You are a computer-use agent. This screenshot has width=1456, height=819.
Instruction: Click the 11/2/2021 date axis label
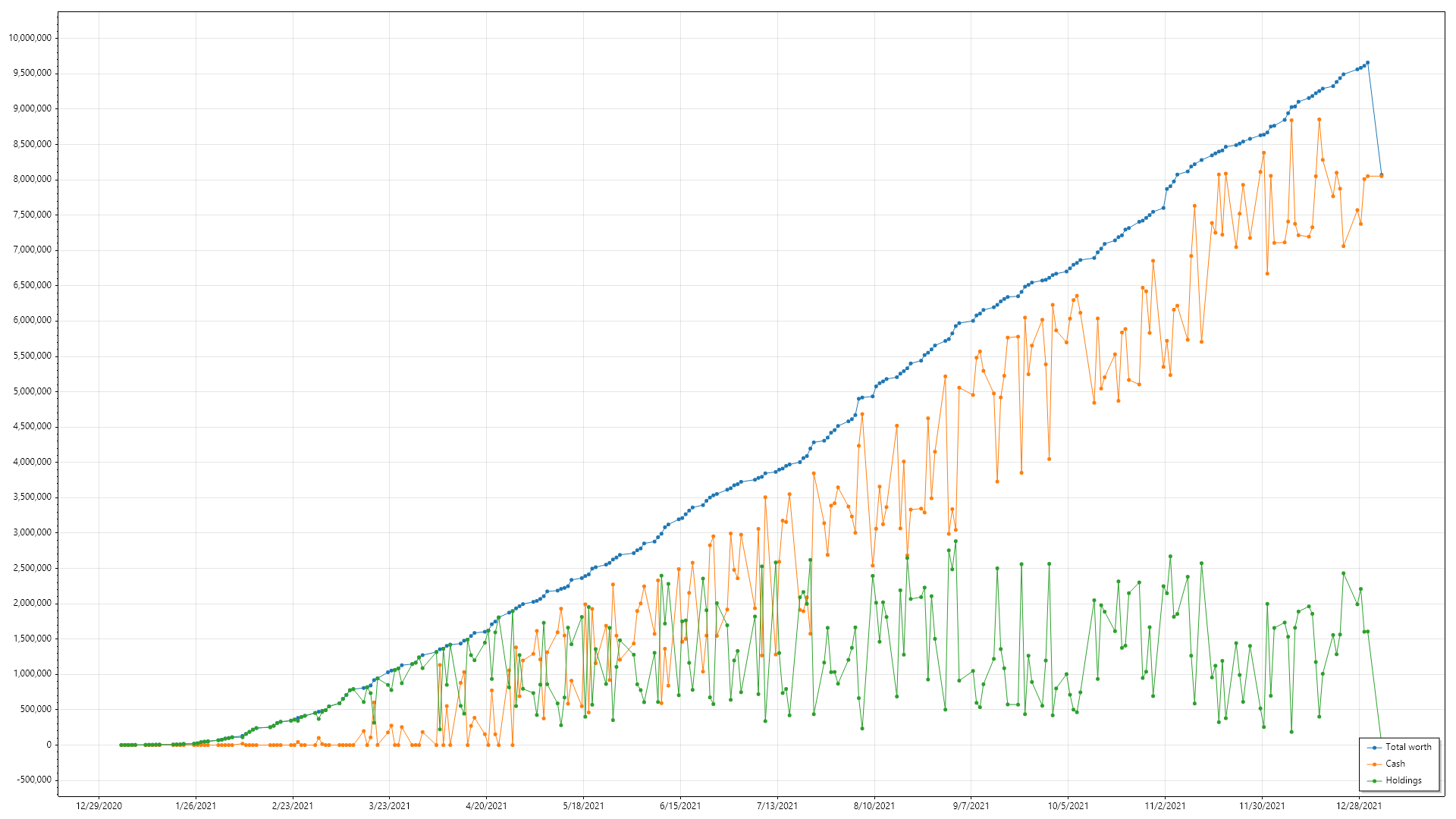click(x=1165, y=806)
